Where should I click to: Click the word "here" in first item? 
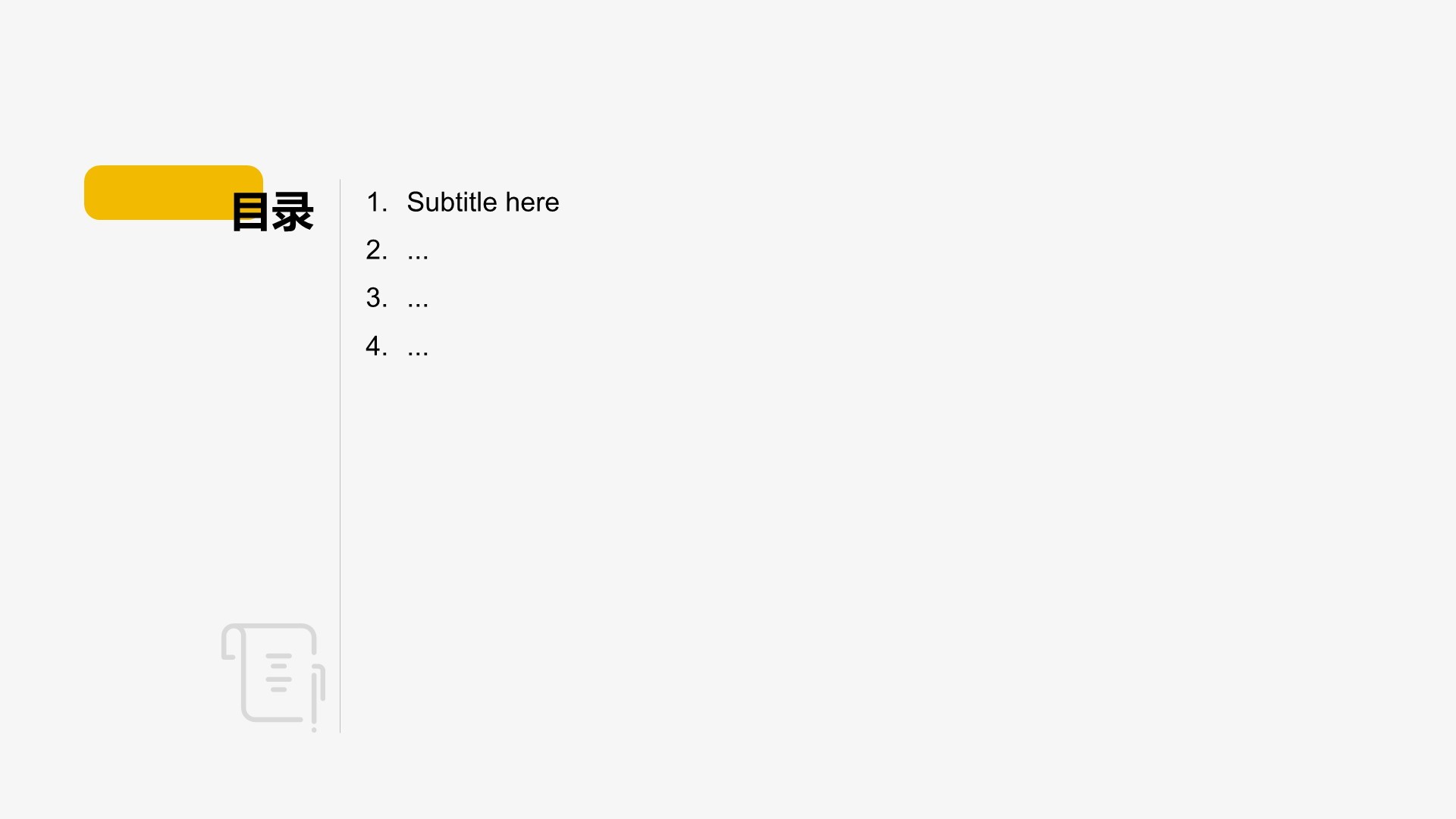532,202
